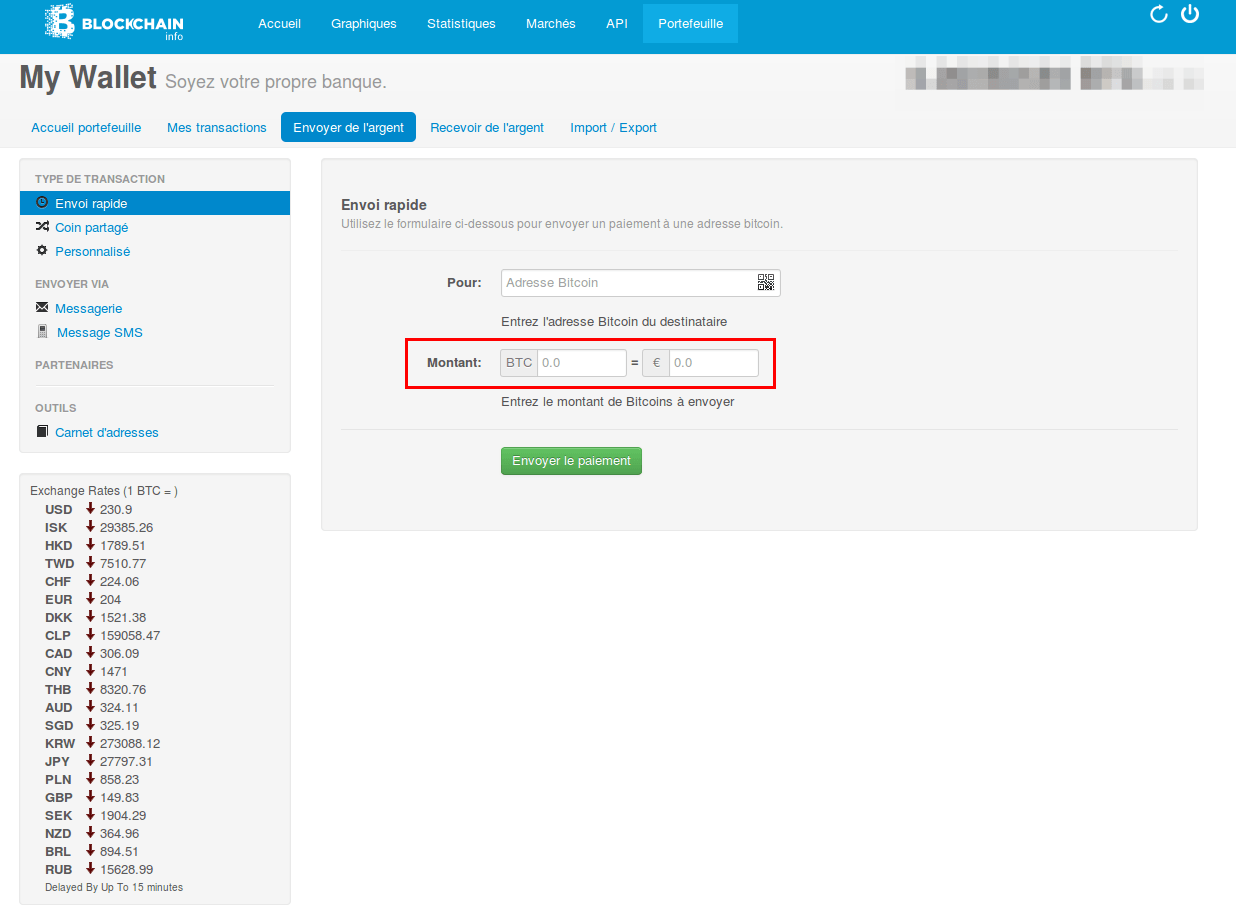Select the Envoi rapide clock icon
Image resolution: width=1236 pixels, height=913 pixels.
[x=42, y=202]
